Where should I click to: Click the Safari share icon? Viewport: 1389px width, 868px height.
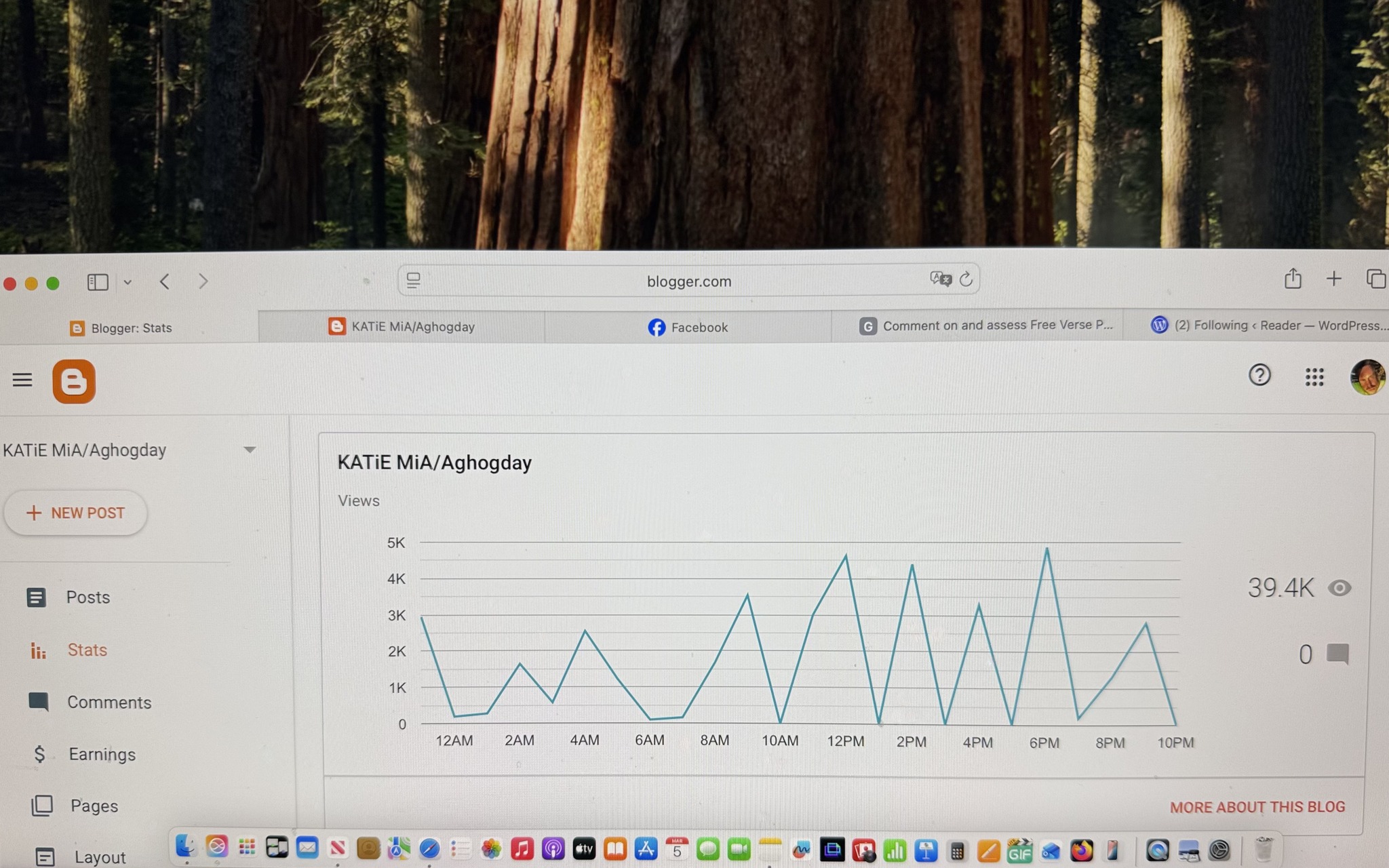[x=1293, y=279]
